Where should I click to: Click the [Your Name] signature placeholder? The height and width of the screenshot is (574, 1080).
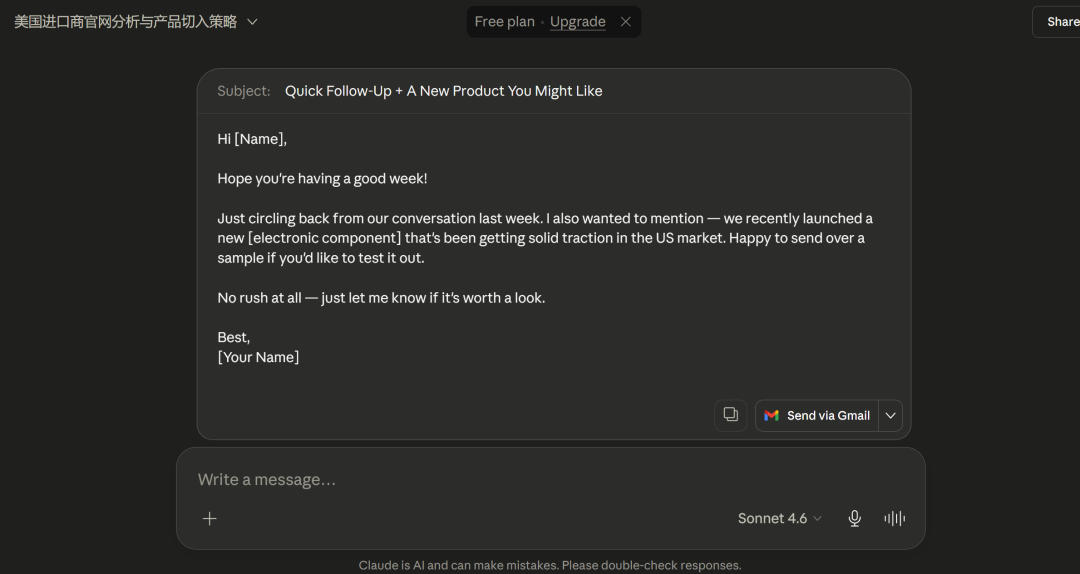pyautogui.click(x=258, y=357)
